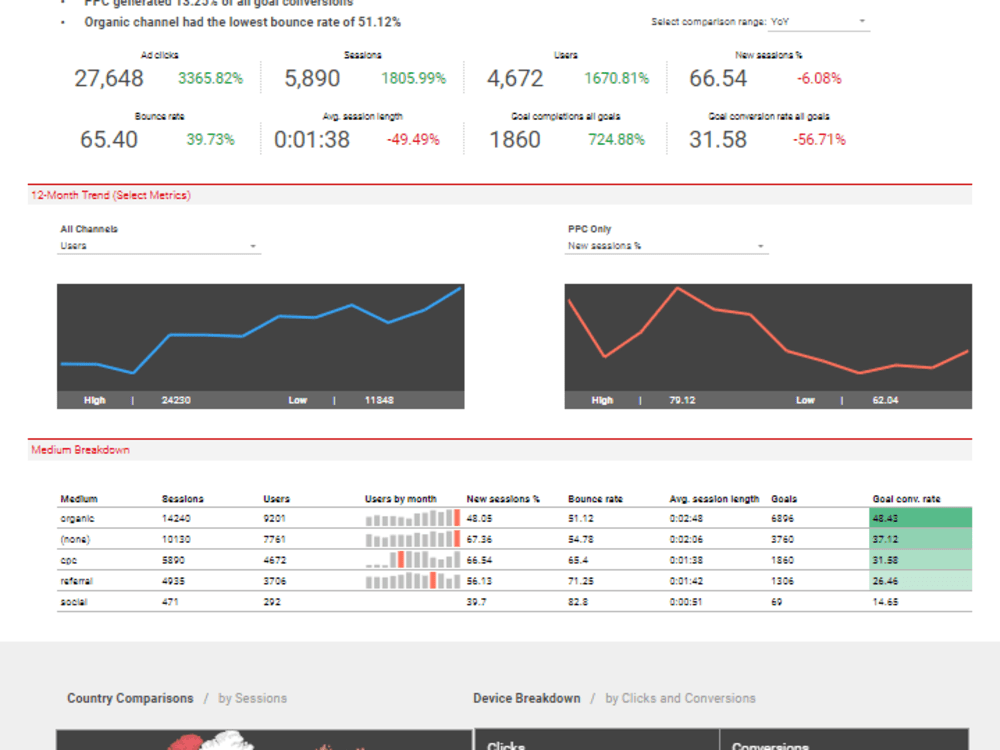The height and width of the screenshot is (750, 1000).
Task: Click the 12-Month Trend section heading
Action: coord(109,195)
